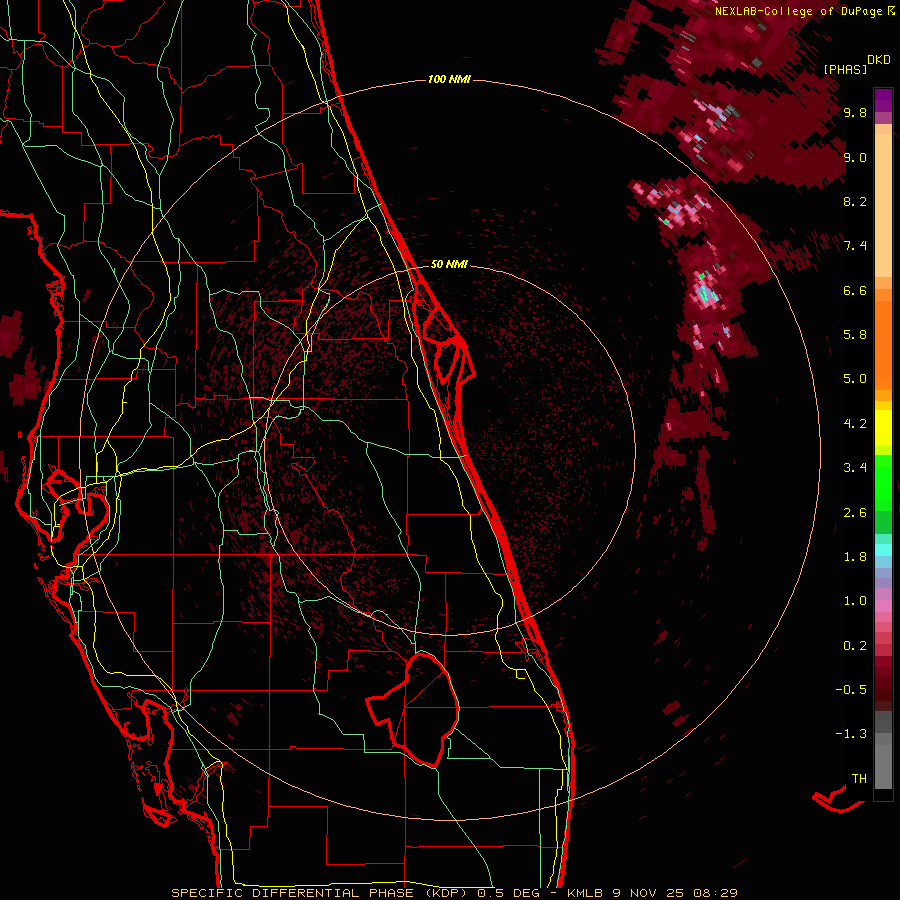Pick the pink color bar segment
The image size is (900, 900).
tap(883, 606)
